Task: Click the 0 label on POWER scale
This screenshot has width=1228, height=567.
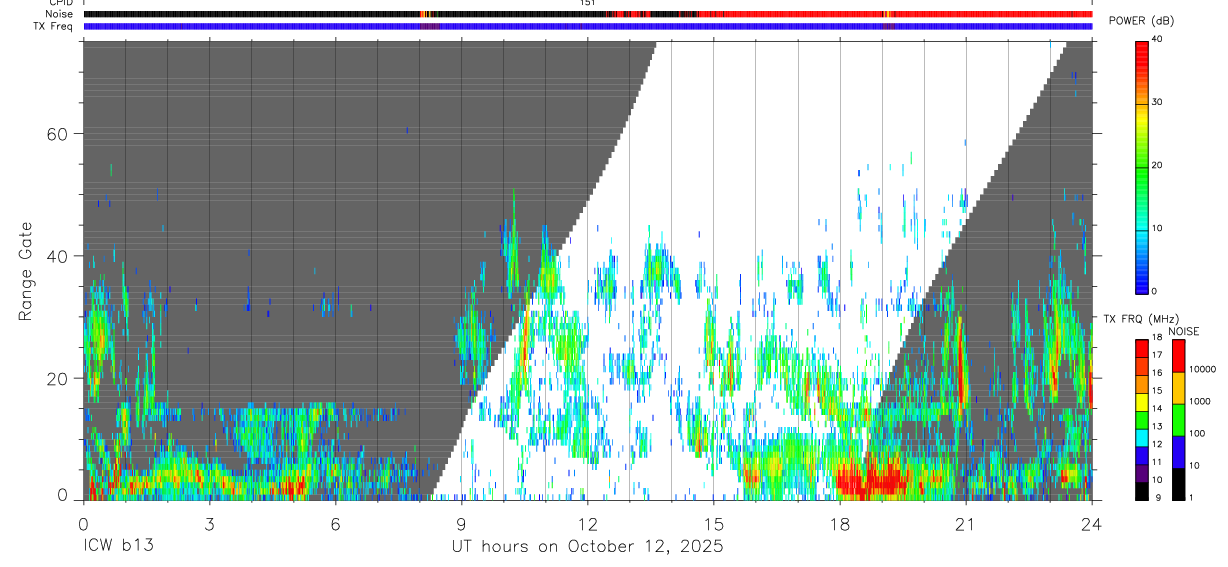Action: coord(1156,291)
